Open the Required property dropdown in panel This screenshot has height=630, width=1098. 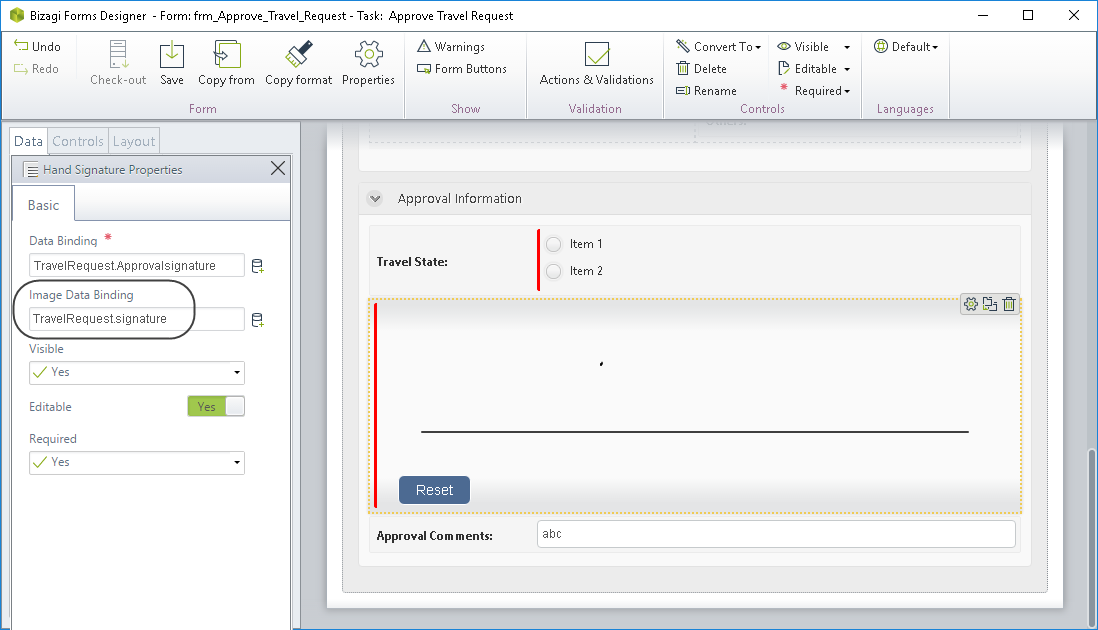137,463
